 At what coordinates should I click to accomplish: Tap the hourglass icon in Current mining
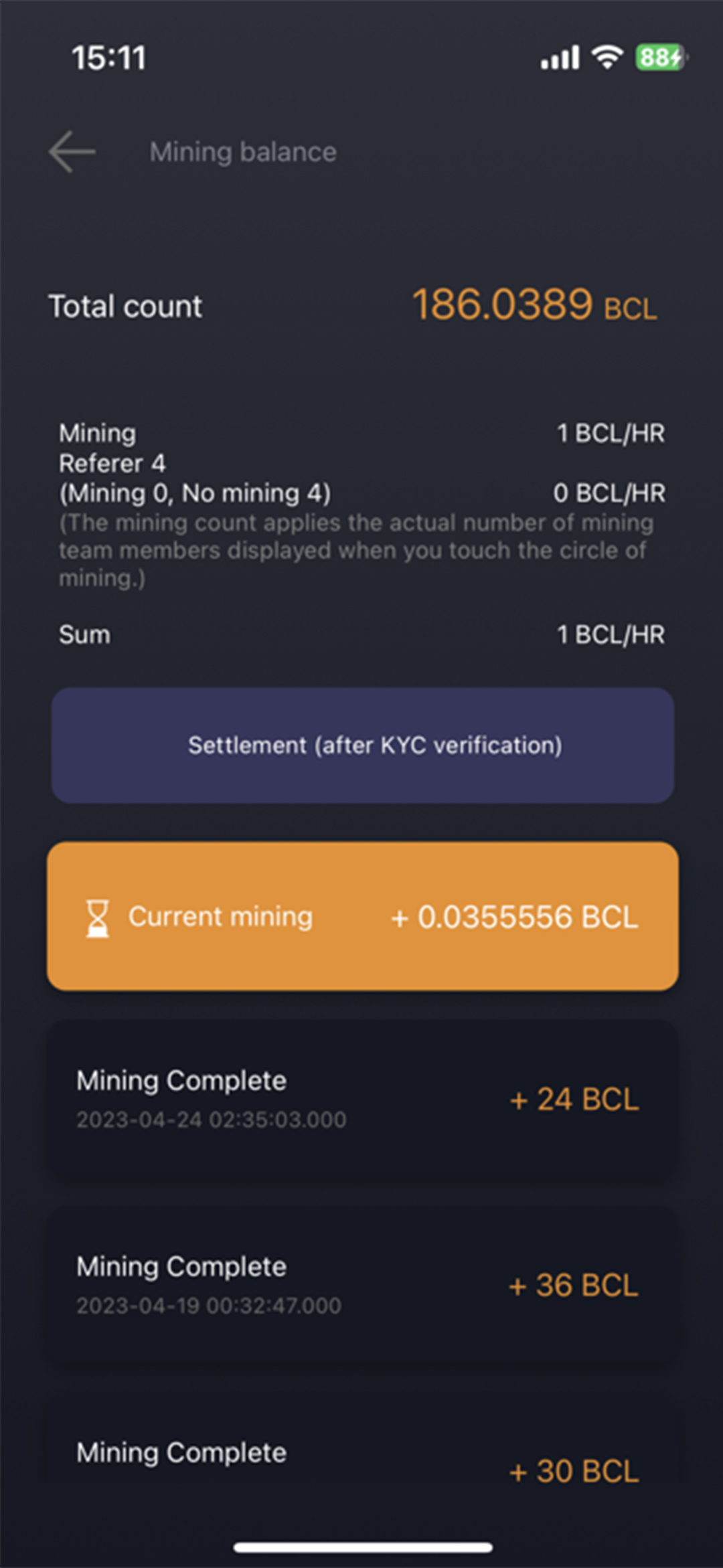[98, 918]
